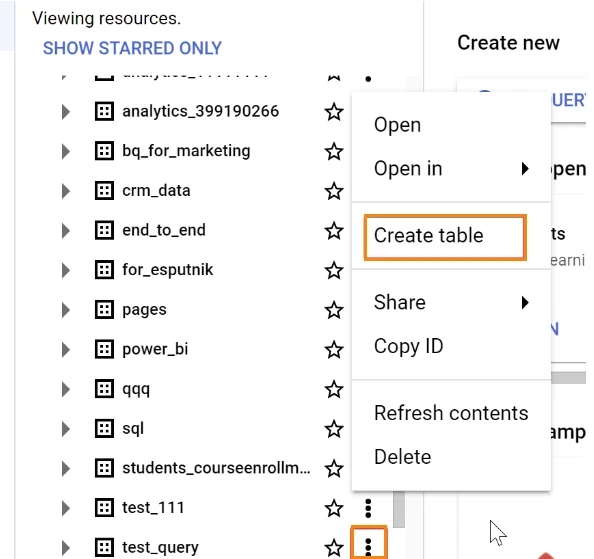Select the test_query dataset name
The image size is (594, 559).
coord(160,548)
